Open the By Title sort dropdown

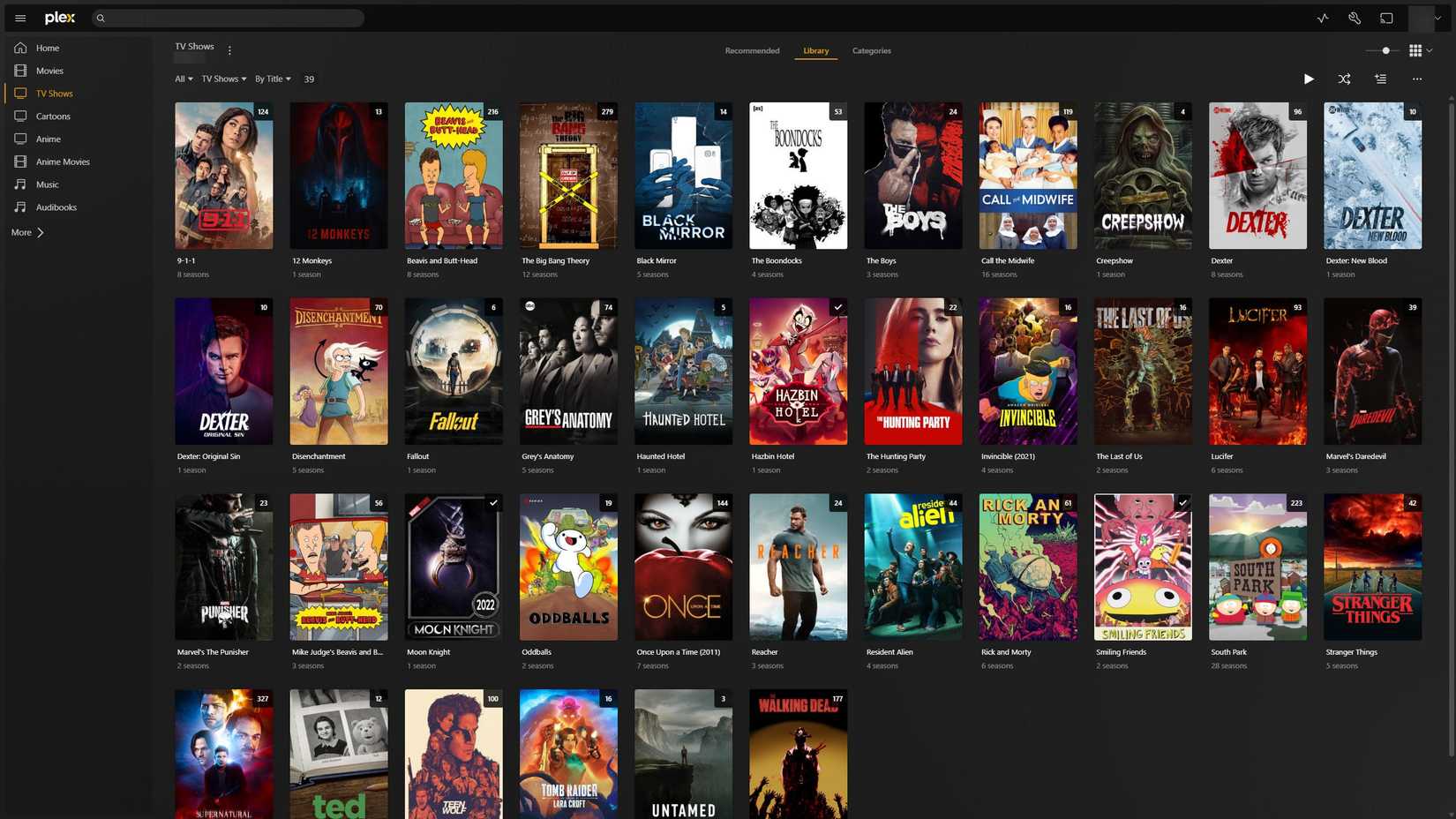pos(273,79)
